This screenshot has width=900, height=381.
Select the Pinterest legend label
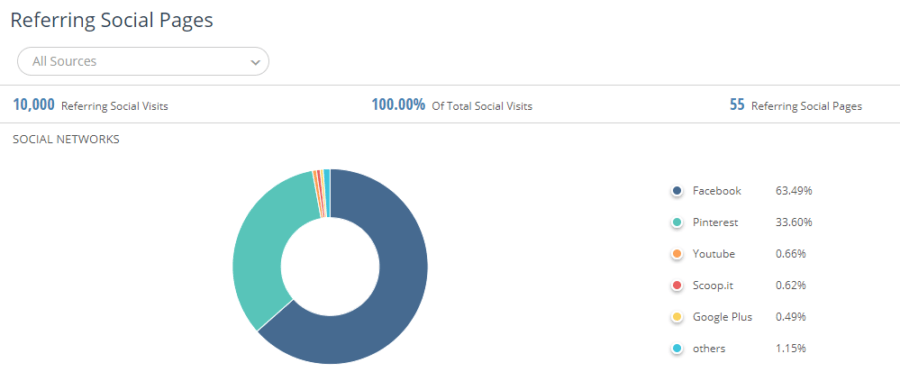tap(715, 223)
